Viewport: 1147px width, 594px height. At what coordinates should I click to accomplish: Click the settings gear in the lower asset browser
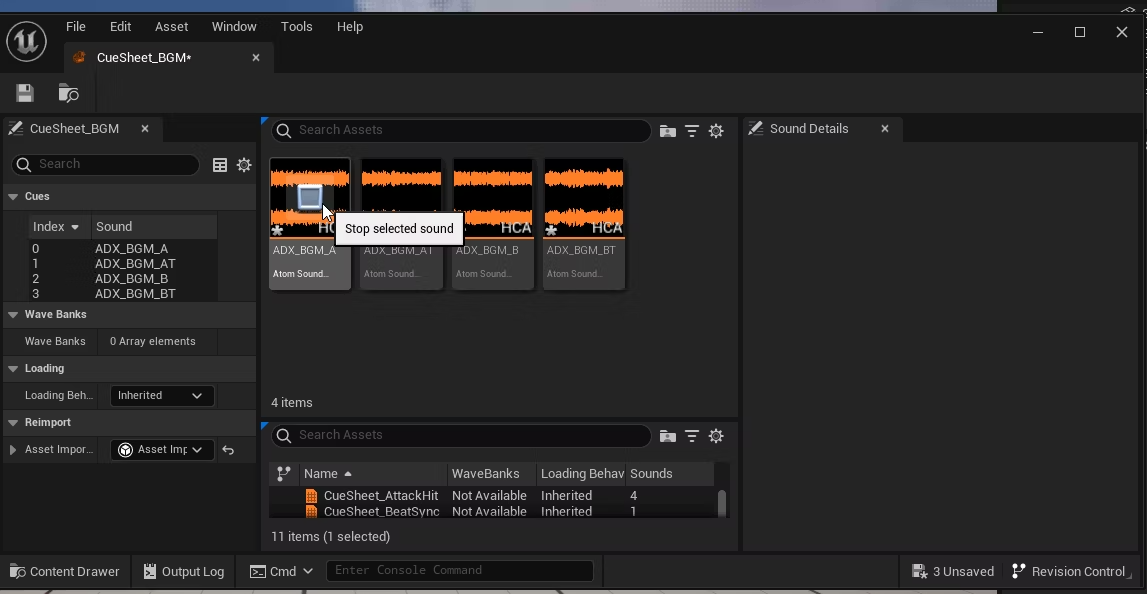[x=716, y=436]
